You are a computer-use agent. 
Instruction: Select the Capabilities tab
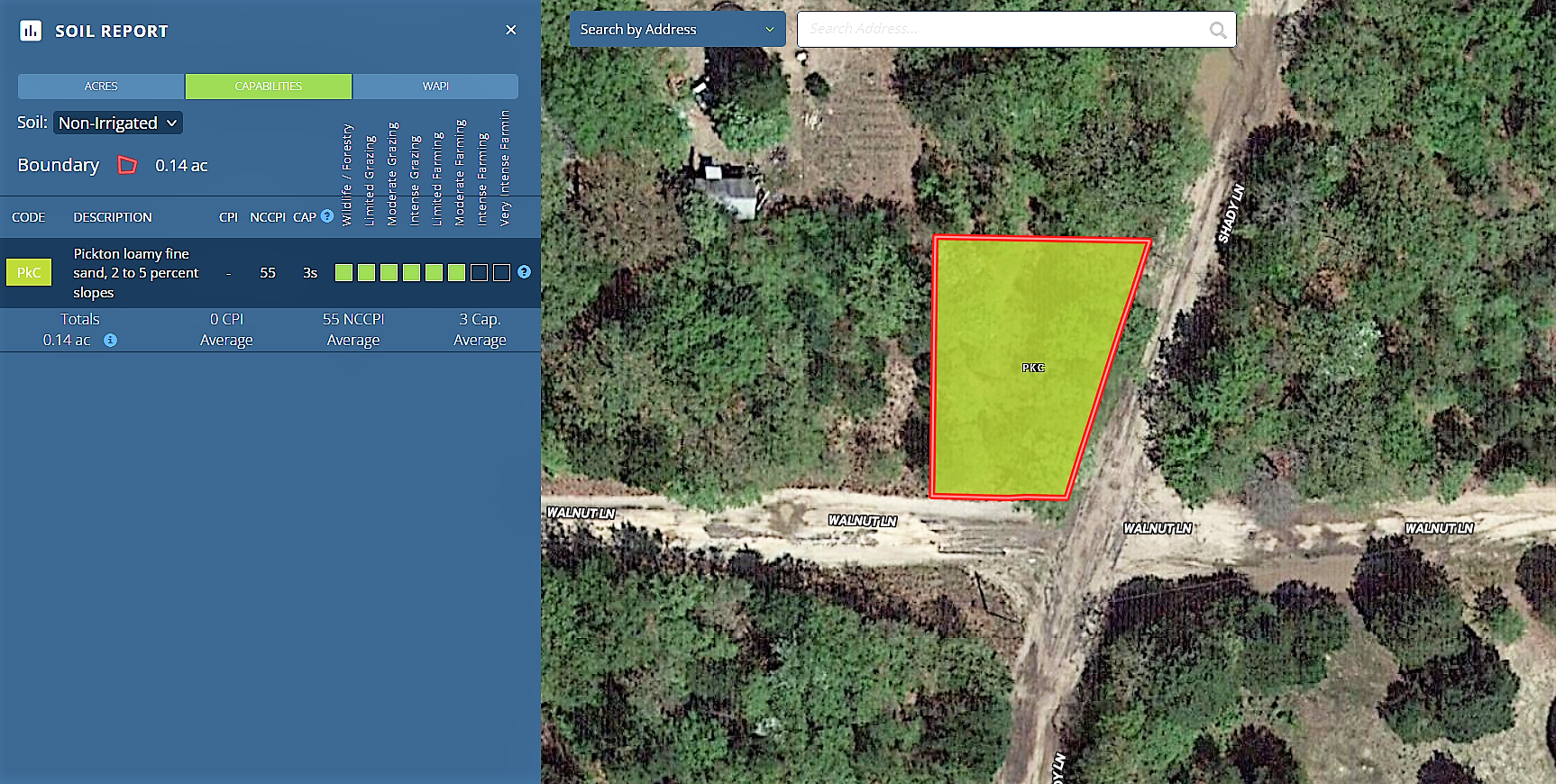coord(269,87)
